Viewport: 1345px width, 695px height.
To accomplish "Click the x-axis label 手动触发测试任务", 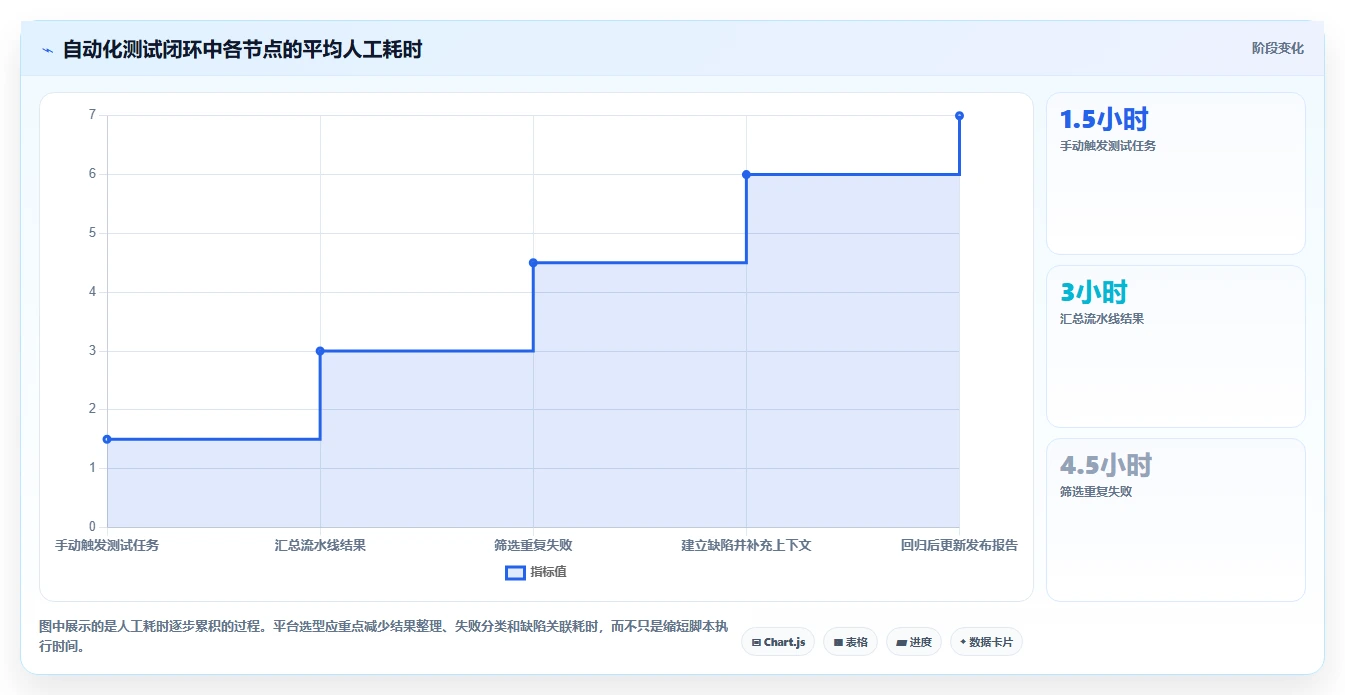I will tap(107, 545).
